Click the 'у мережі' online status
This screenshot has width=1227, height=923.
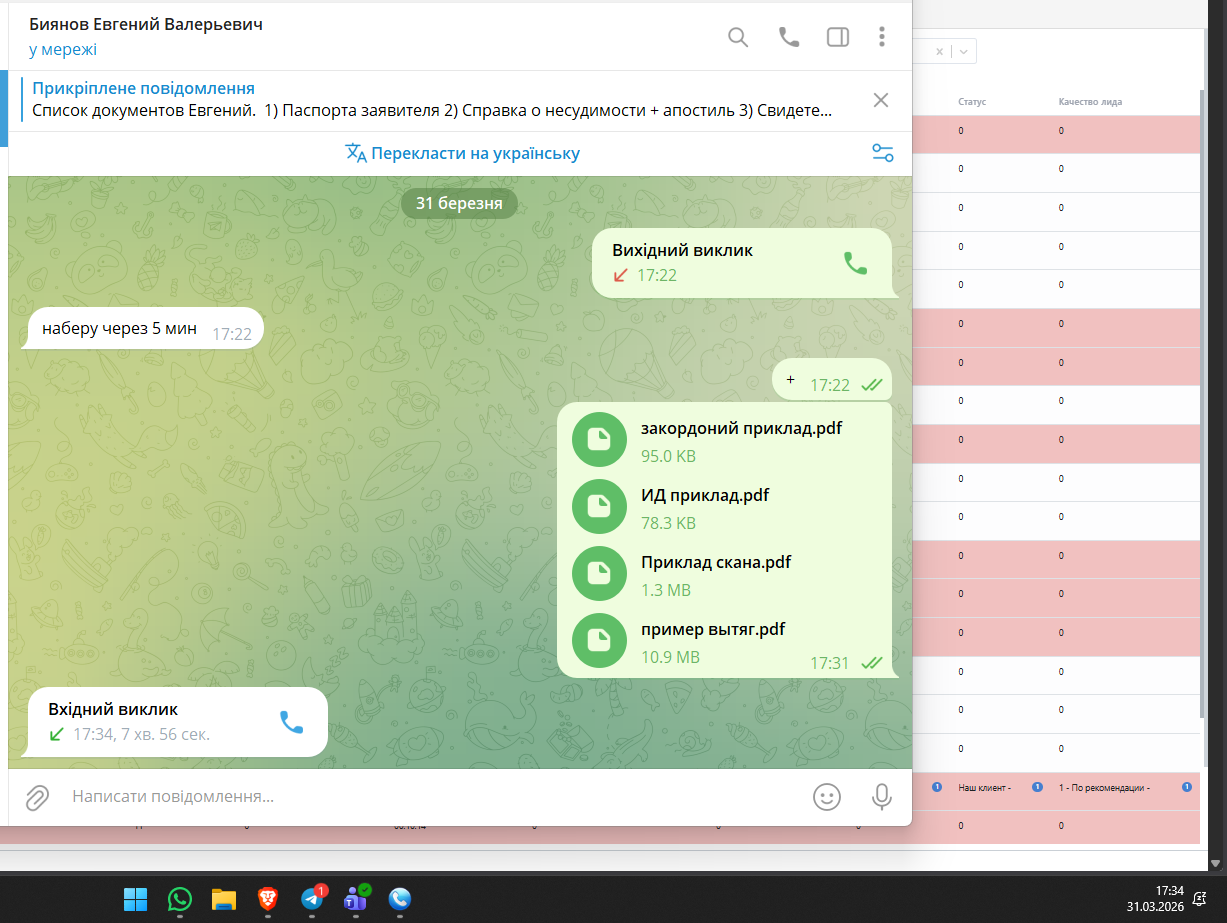(62, 49)
